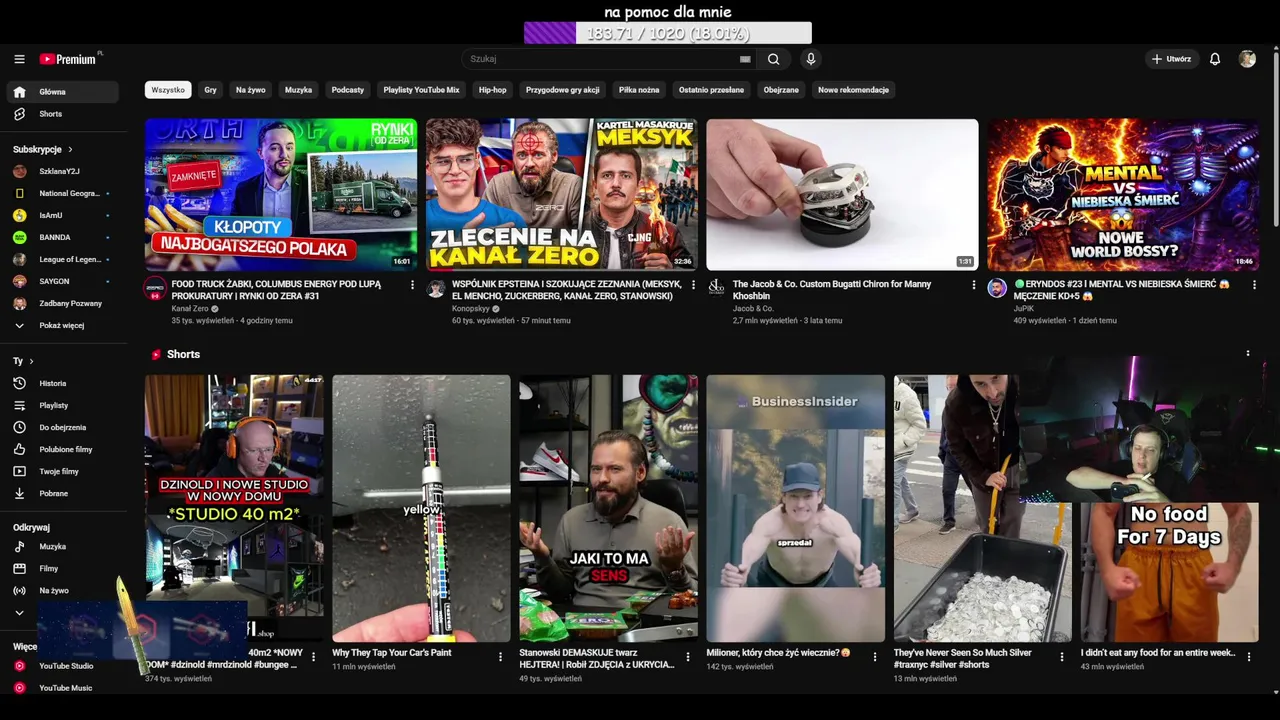Select the Piłka nożna filter chip

click(639, 90)
